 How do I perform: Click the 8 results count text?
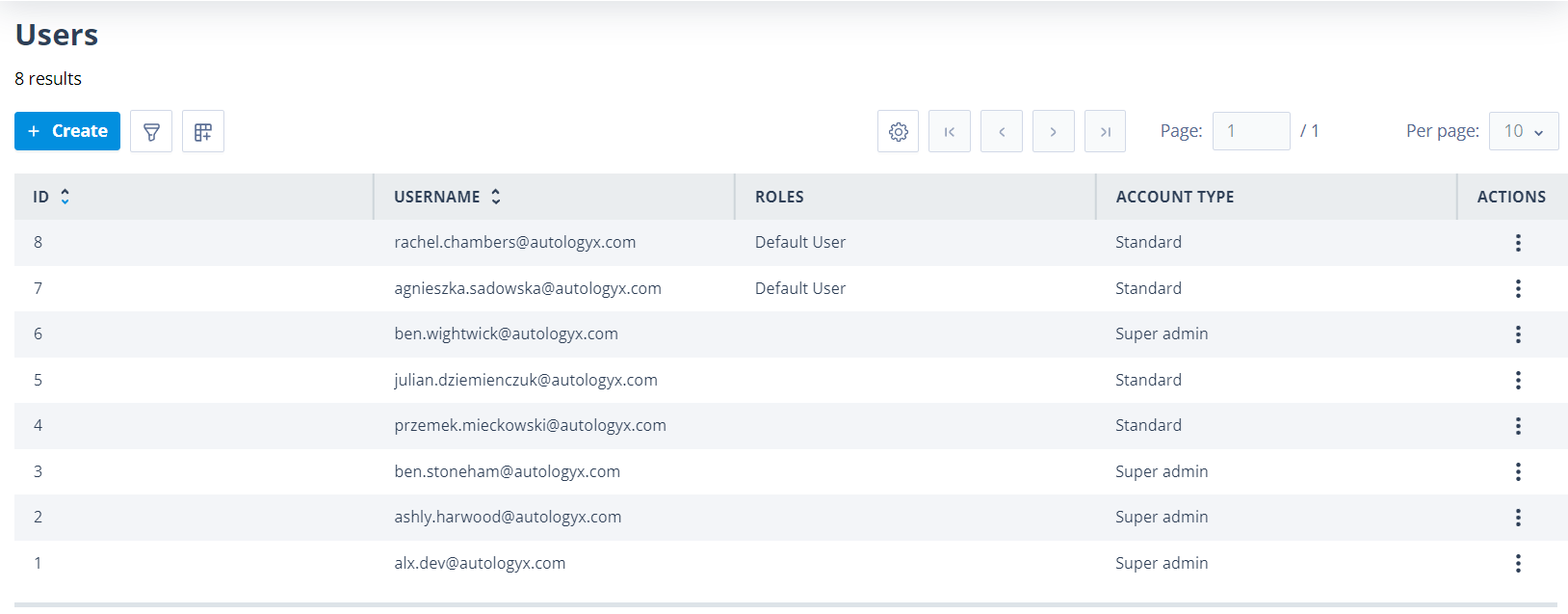tap(48, 79)
